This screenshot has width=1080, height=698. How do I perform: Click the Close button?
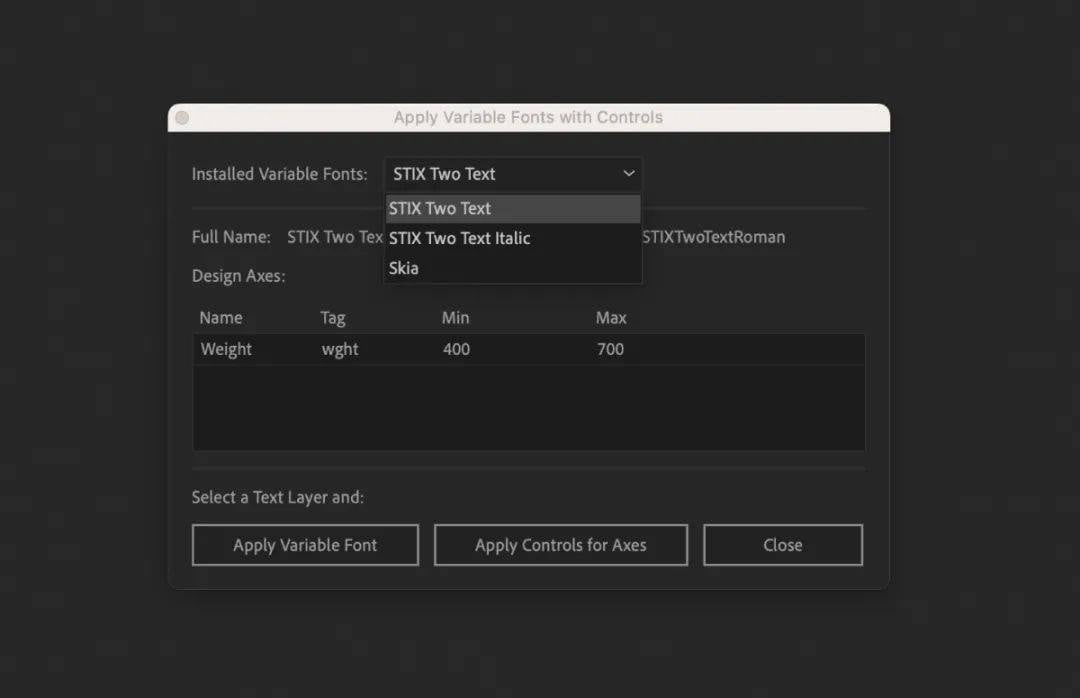(782, 545)
